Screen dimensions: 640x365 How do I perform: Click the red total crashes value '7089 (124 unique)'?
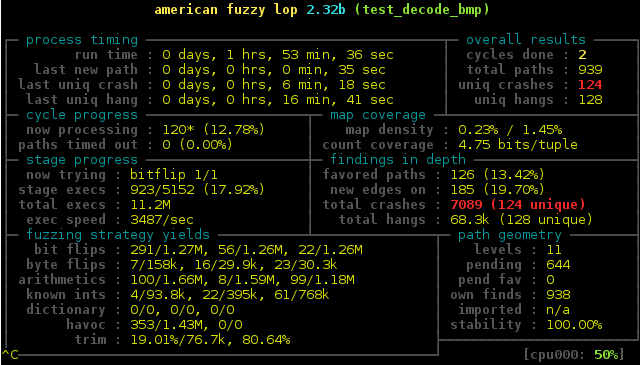tap(518, 205)
